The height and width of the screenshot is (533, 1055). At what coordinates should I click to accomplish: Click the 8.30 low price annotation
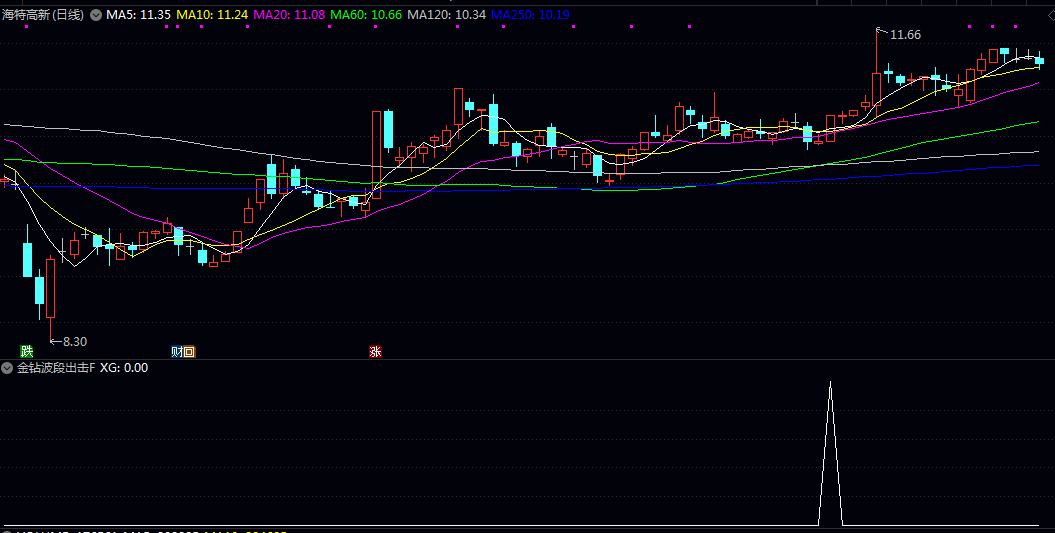(x=75, y=341)
